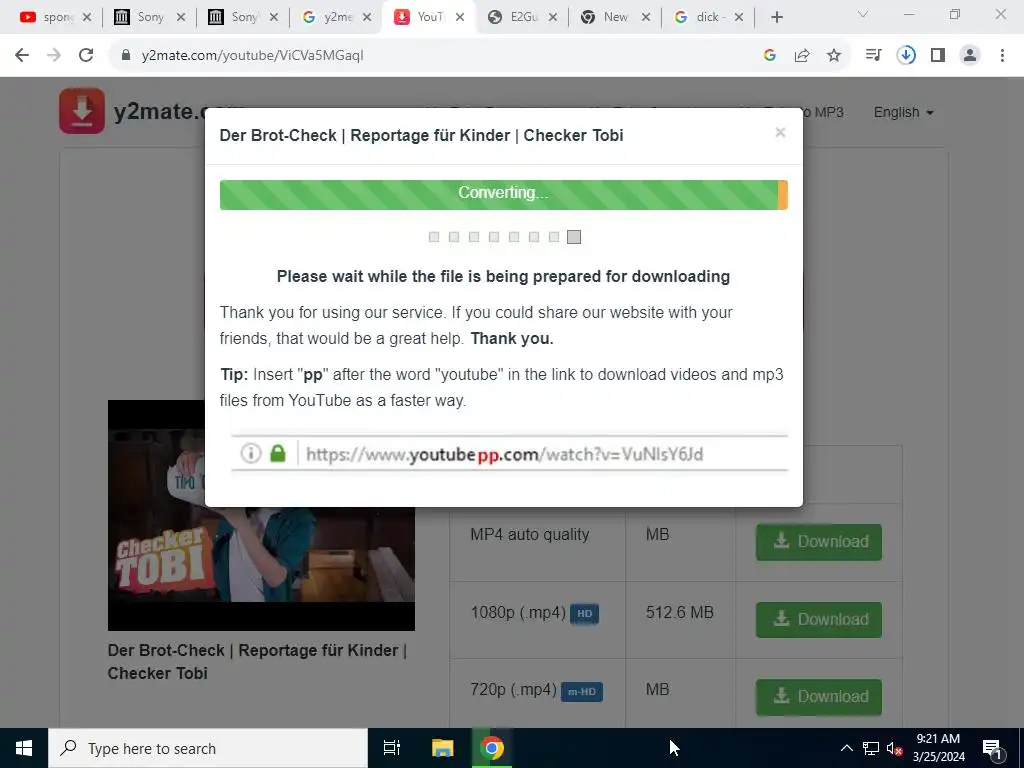
Task: Click the green Converting progress bar
Action: coord(504,195)
